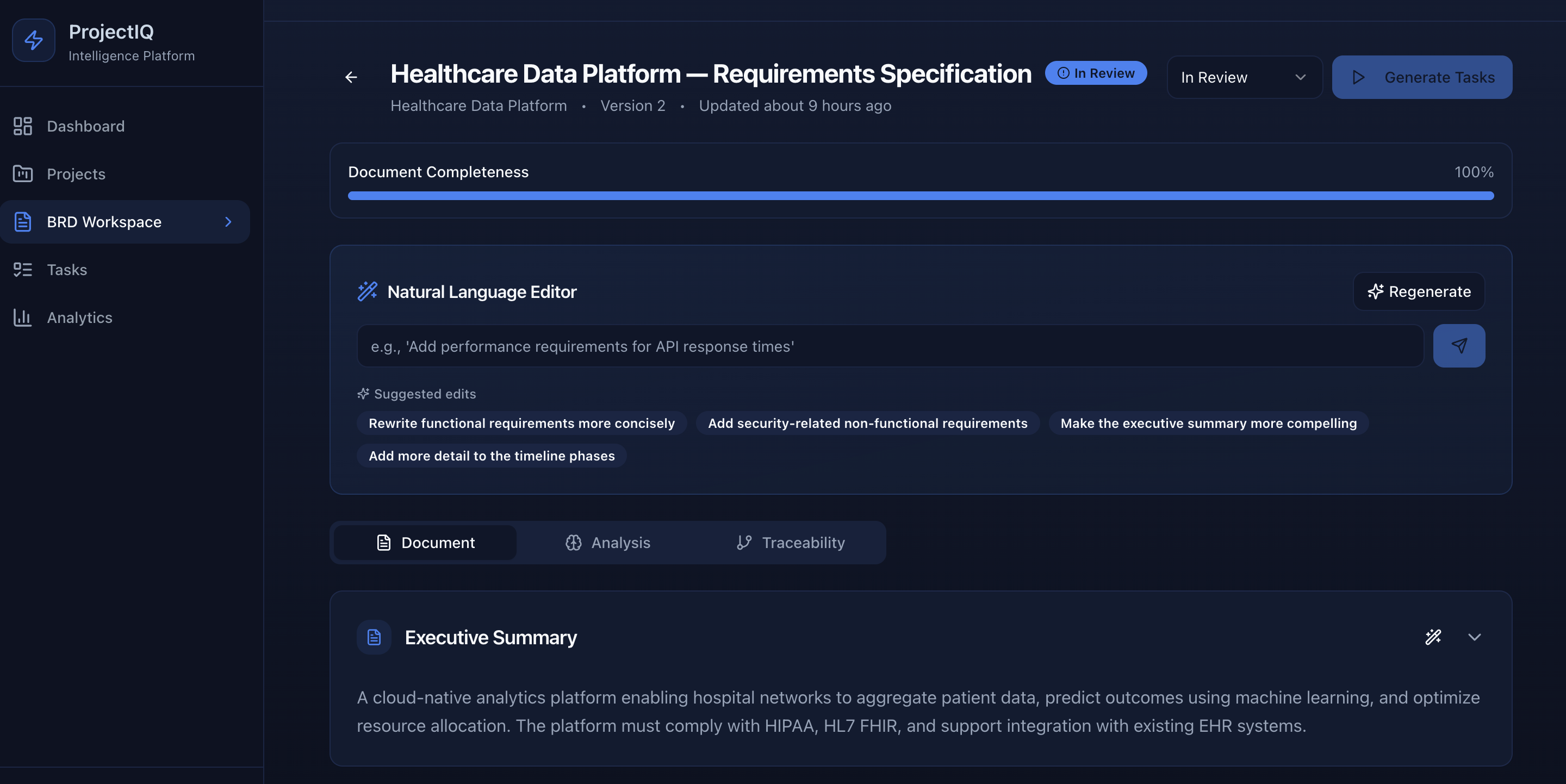This screenshot has width=1566, height=784.
Task: Open Analytics from the sidebar
Action: click(x=79, y=318)
